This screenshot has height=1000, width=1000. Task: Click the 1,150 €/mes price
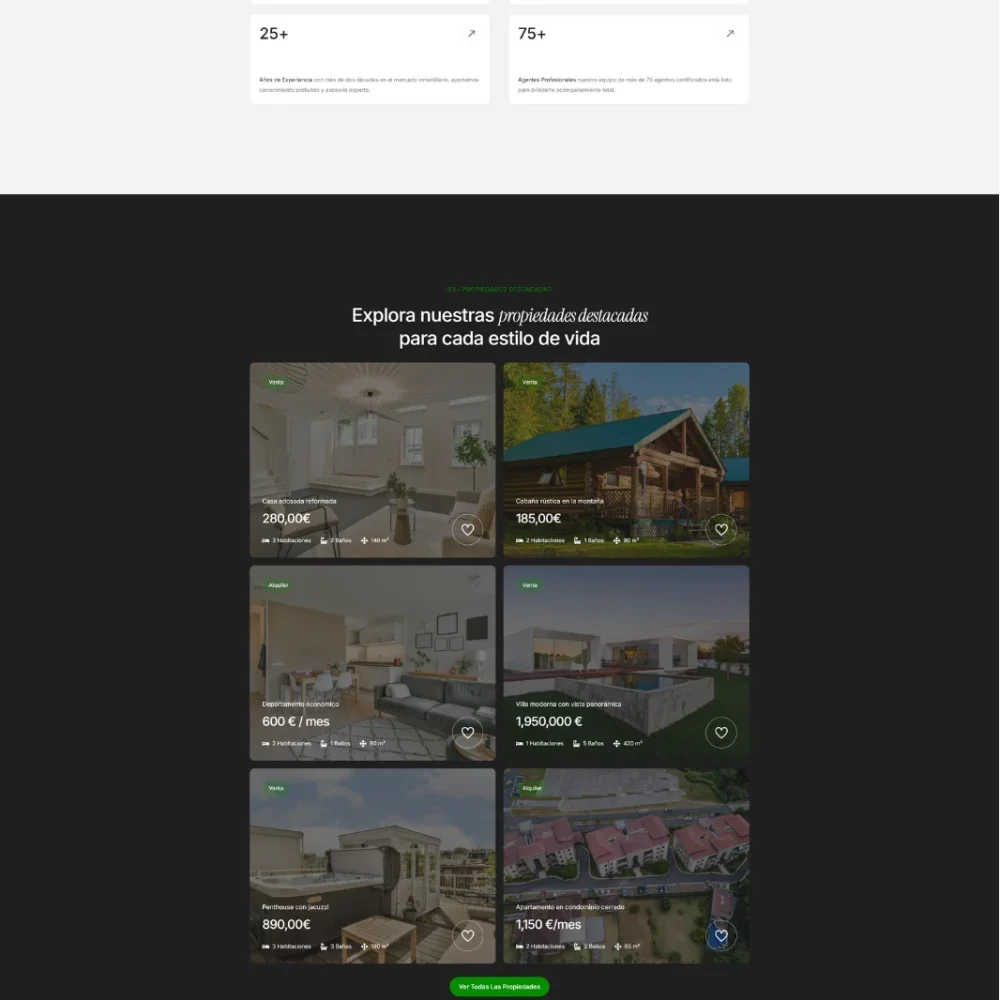coord(548,925)
